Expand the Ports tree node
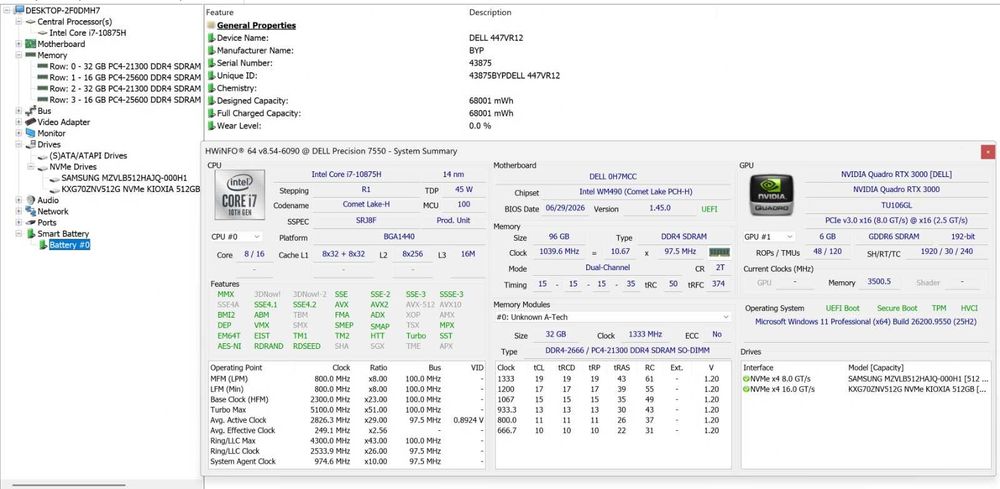This screenshot has height=489, width=1000. pos(19,223)
